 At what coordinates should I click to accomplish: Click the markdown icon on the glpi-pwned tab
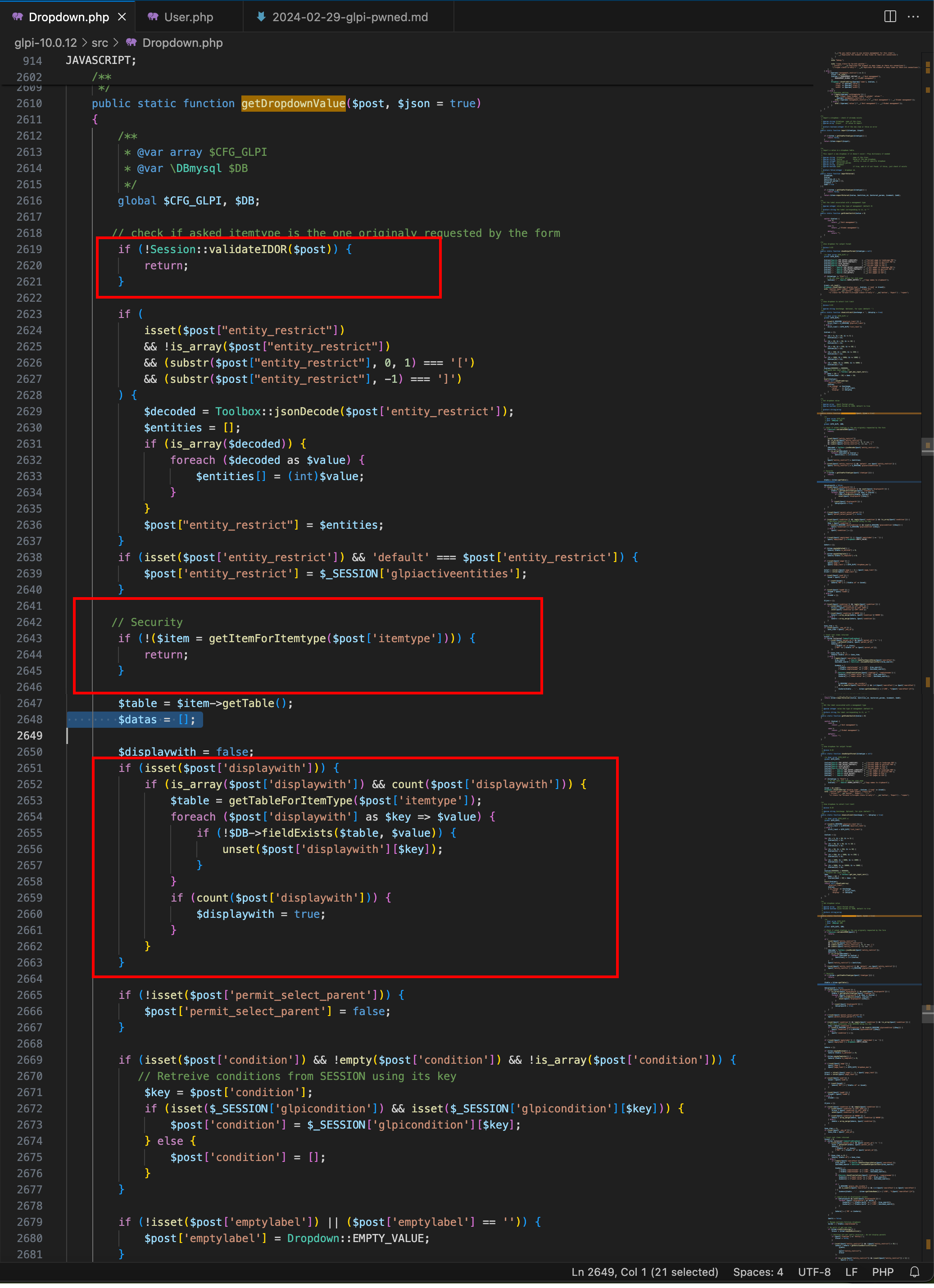click(x=261, y=17)
